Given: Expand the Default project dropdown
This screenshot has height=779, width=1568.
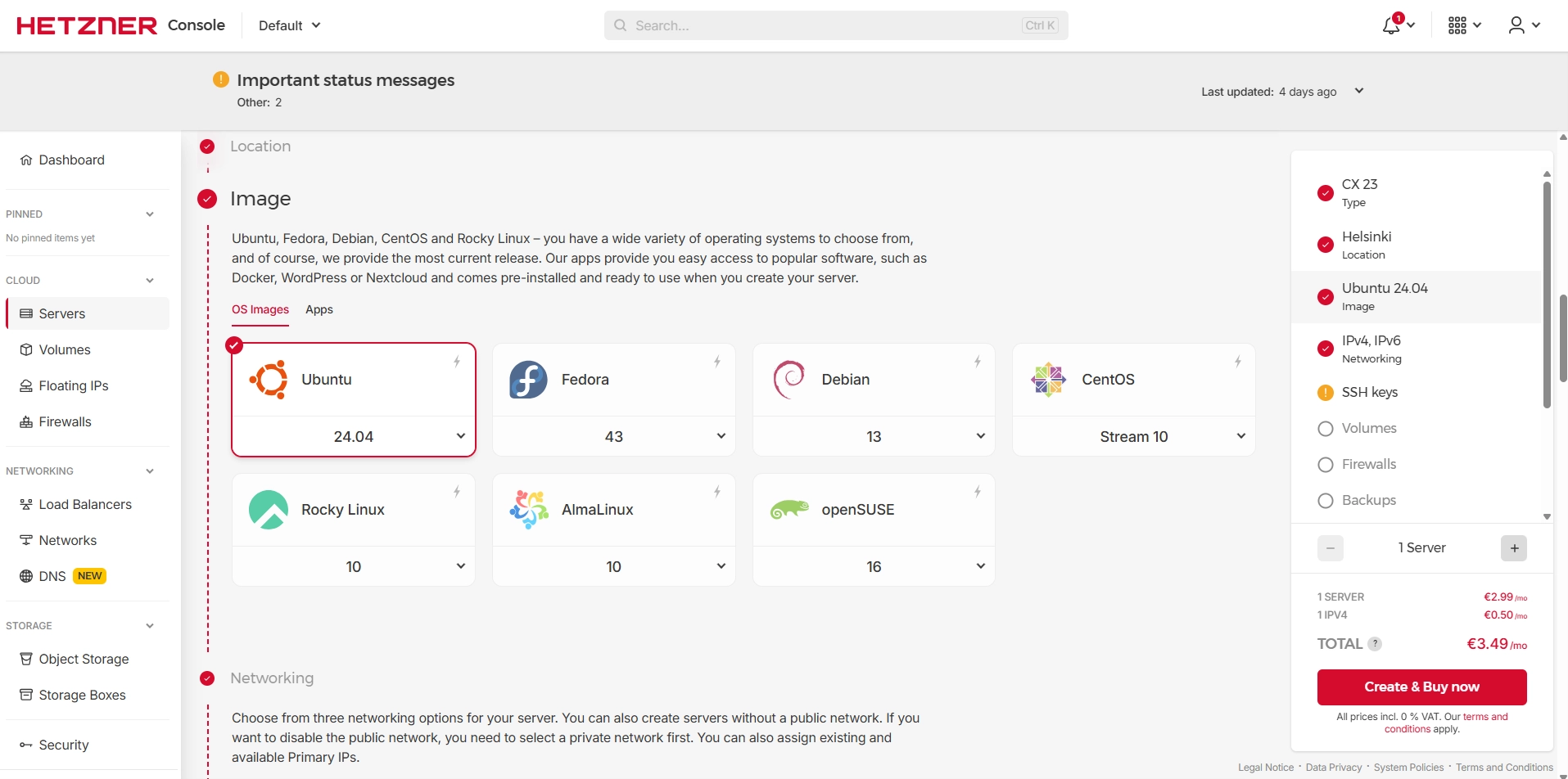Looking at the screenshot, I should pos(289,25).
